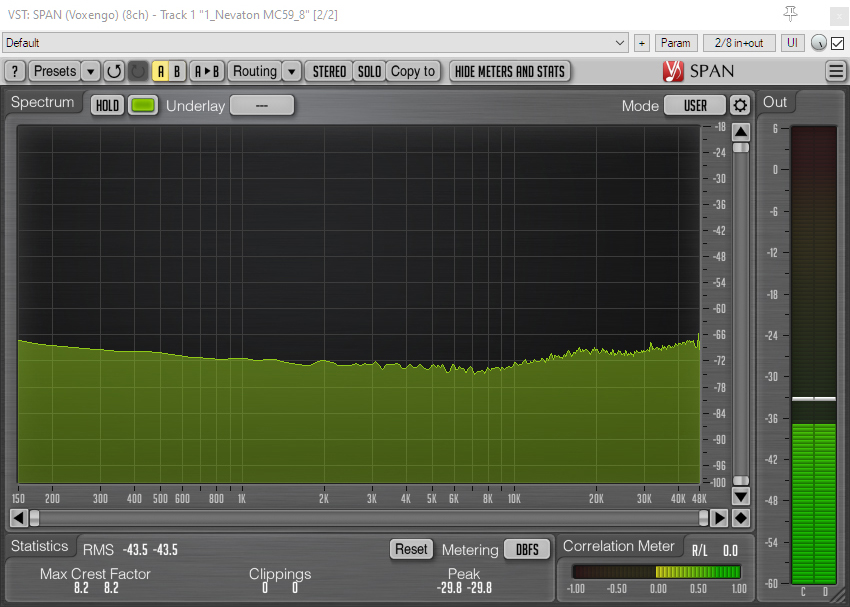Open the Underlay selector
The height and width of the screenshot is (607, 850).
pyautogui.click(x=262, y=105)
